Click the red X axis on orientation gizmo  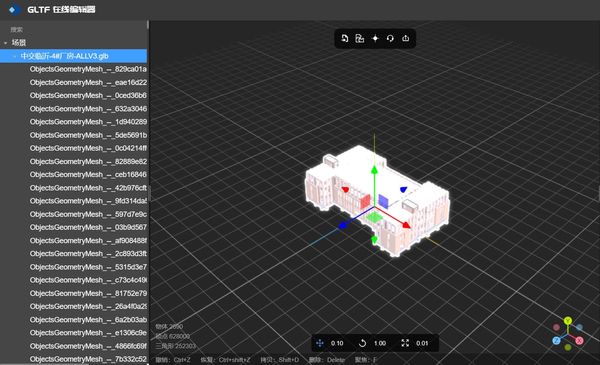pos(580,341)
